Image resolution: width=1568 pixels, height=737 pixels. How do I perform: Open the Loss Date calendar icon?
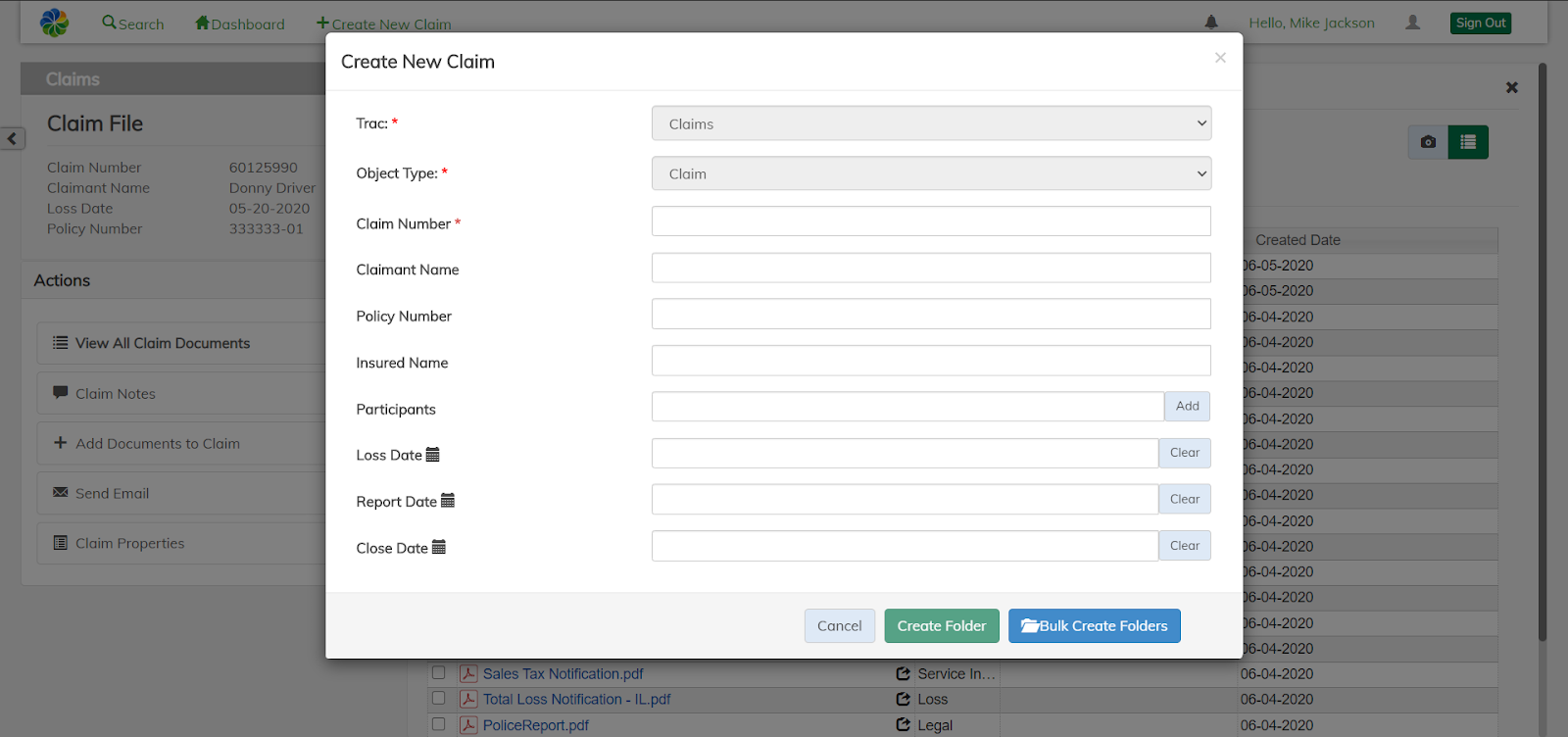[x=433, y=455]
